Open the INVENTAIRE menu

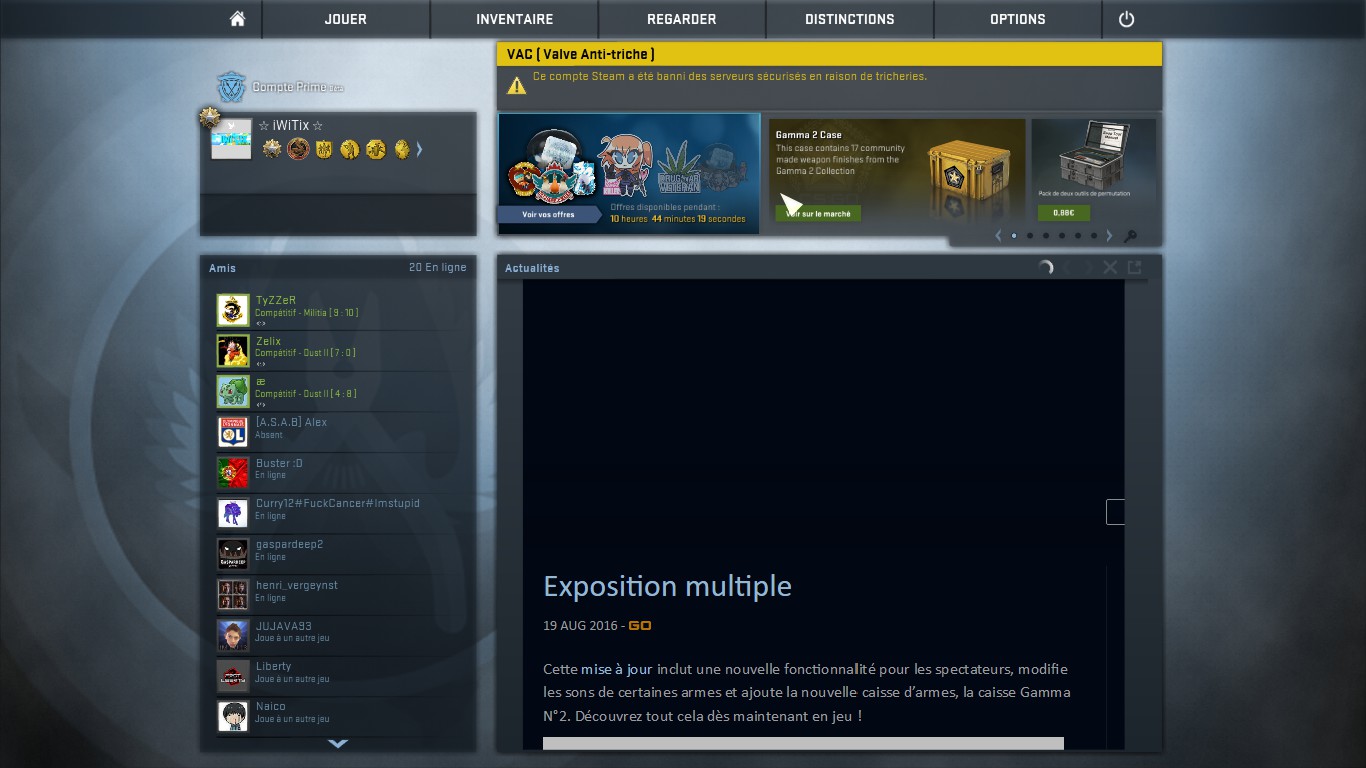click(514, 19)
